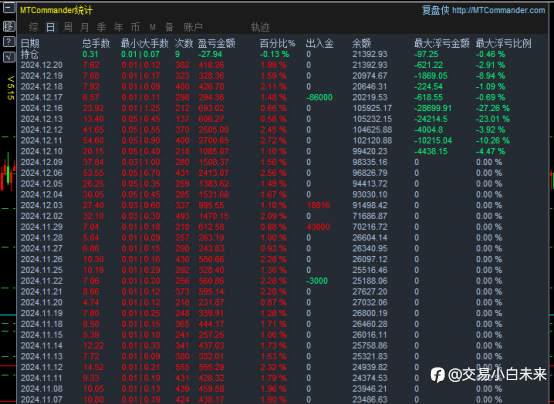The image size is (554, 404).
Task: Click the 27627.20 balance value
Action: [370, 292]
